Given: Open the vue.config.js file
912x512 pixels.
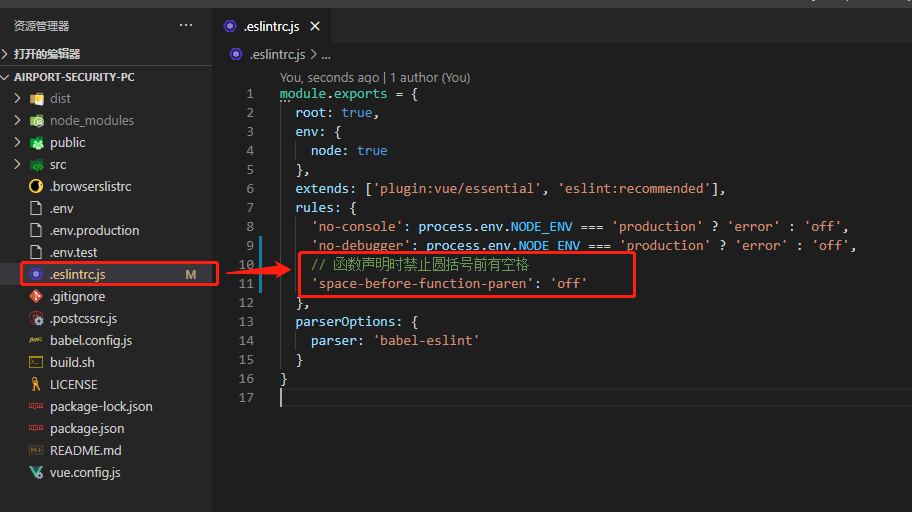Looking at the screenshot, I should 85,472.
